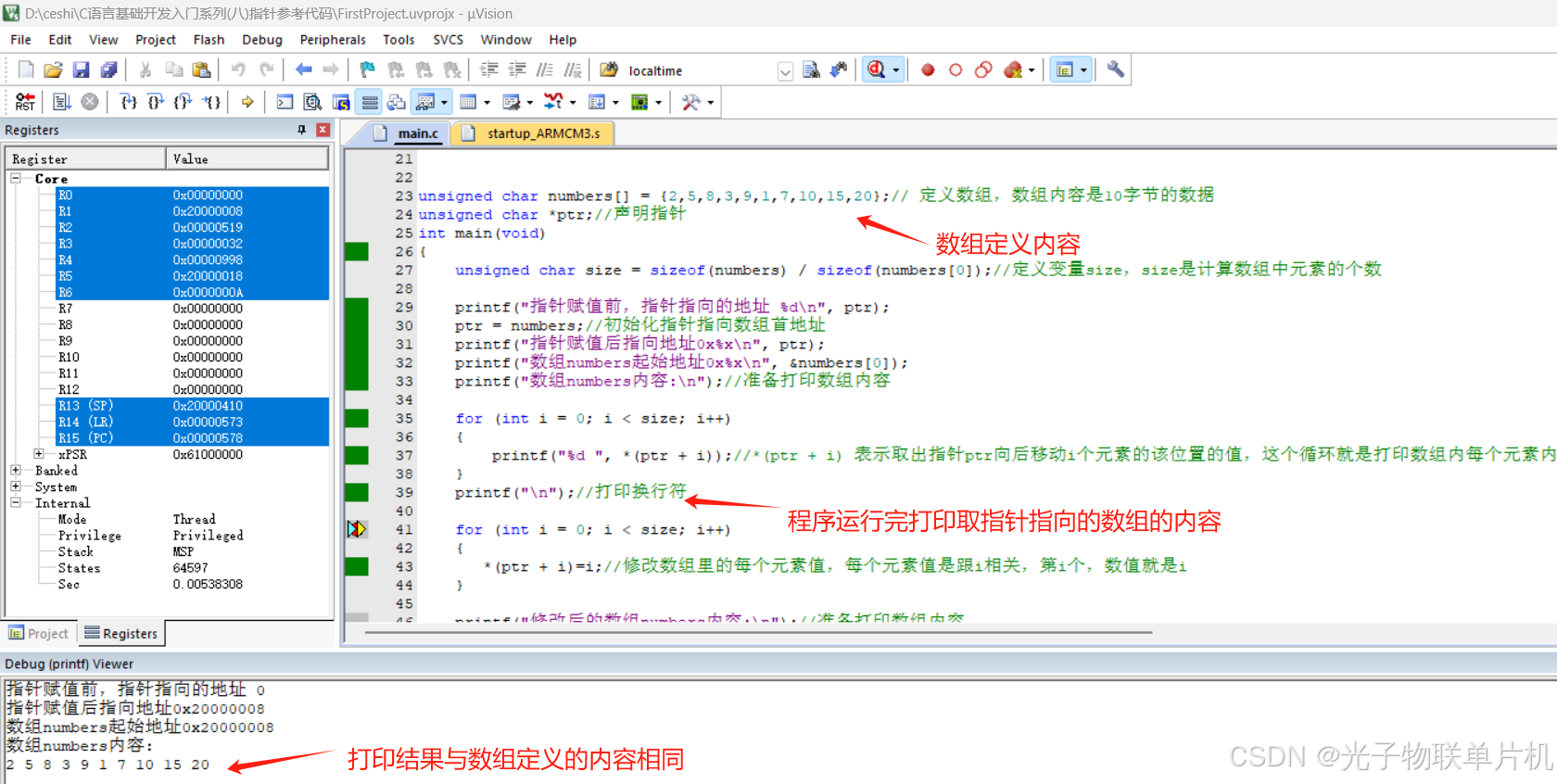The image size is (1557, 784).
Task: Close the Registers panel
Action: tap(323, 130)
